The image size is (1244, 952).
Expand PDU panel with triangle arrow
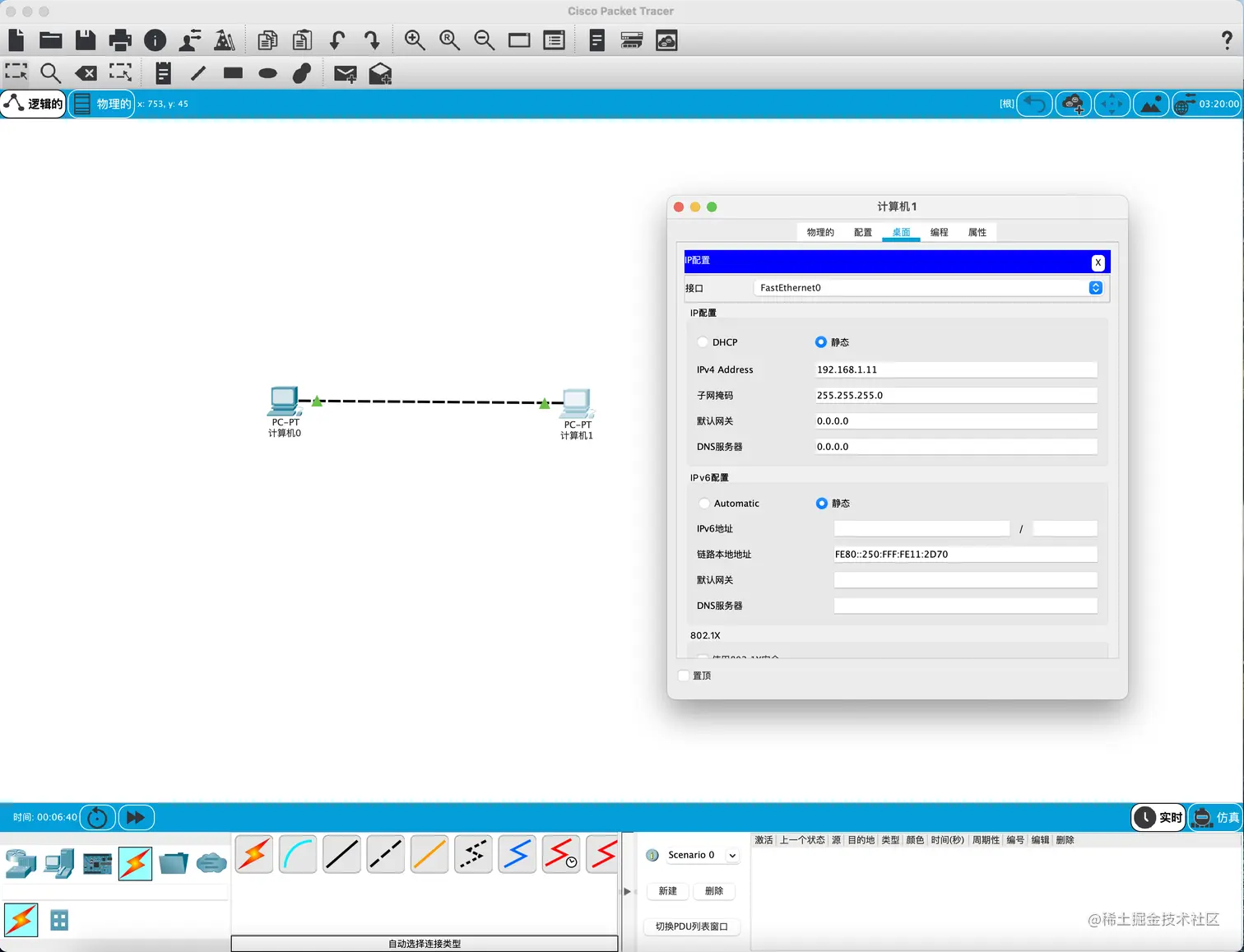tap(627, 891)
